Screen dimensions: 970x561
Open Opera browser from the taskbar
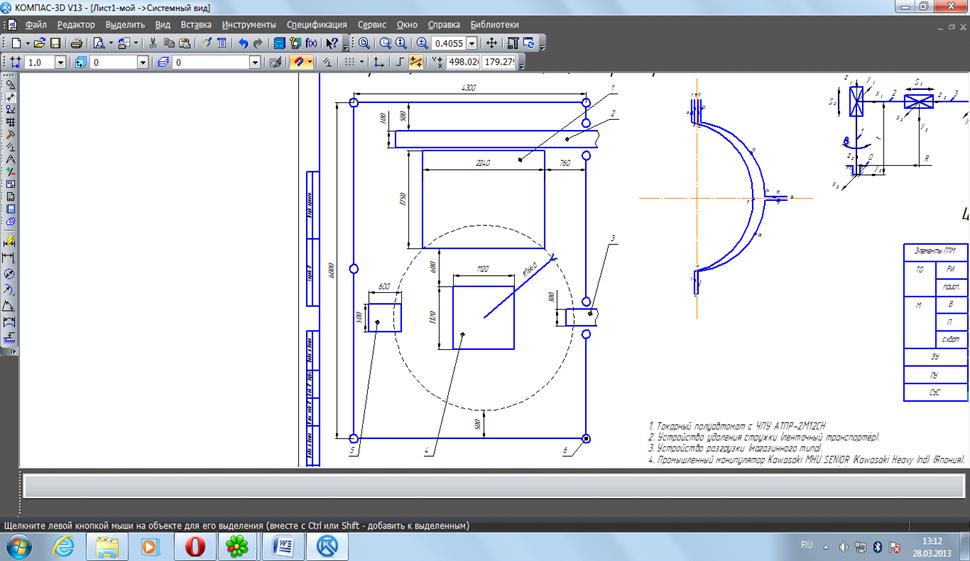[193, 546]
